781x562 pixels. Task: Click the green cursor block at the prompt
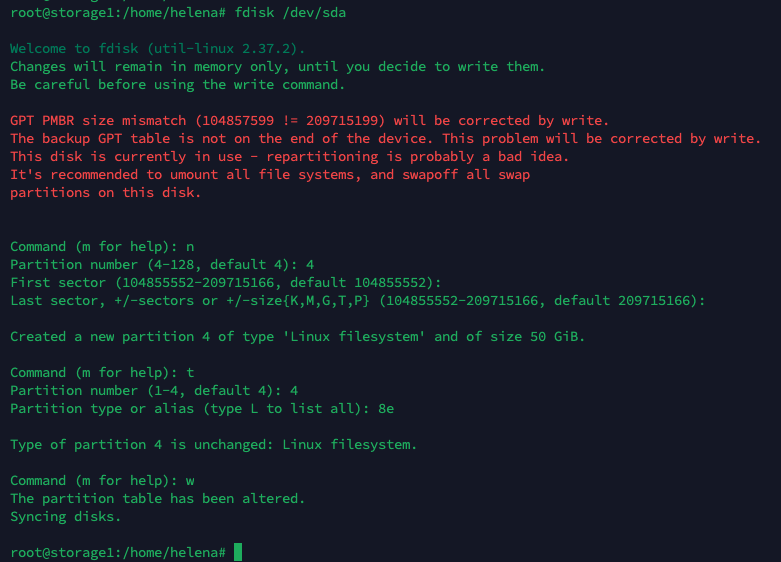[x=238, y=552]
